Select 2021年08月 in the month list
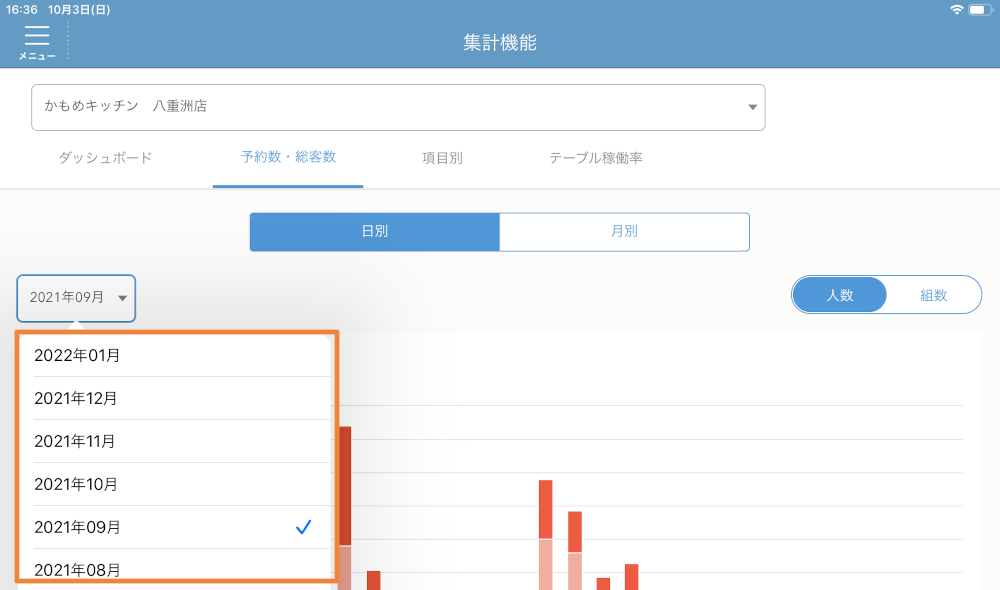Image resolution: width=1000 pixels, height=590 pixels. pos(175,569)
